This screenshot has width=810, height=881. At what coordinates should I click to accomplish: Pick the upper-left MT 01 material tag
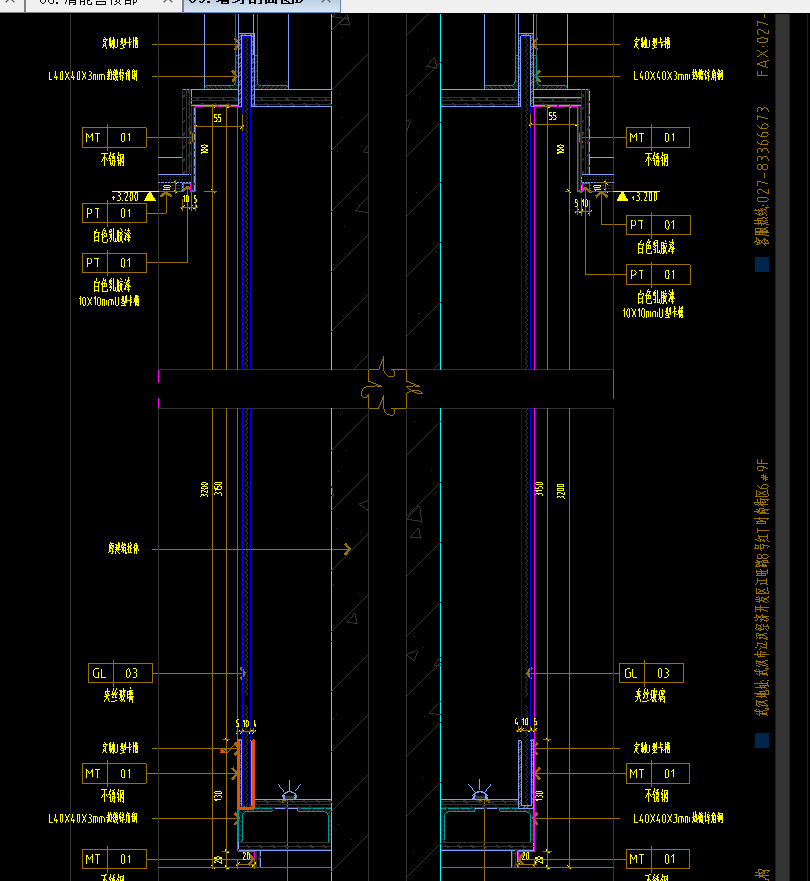click(x=114, y=138)
